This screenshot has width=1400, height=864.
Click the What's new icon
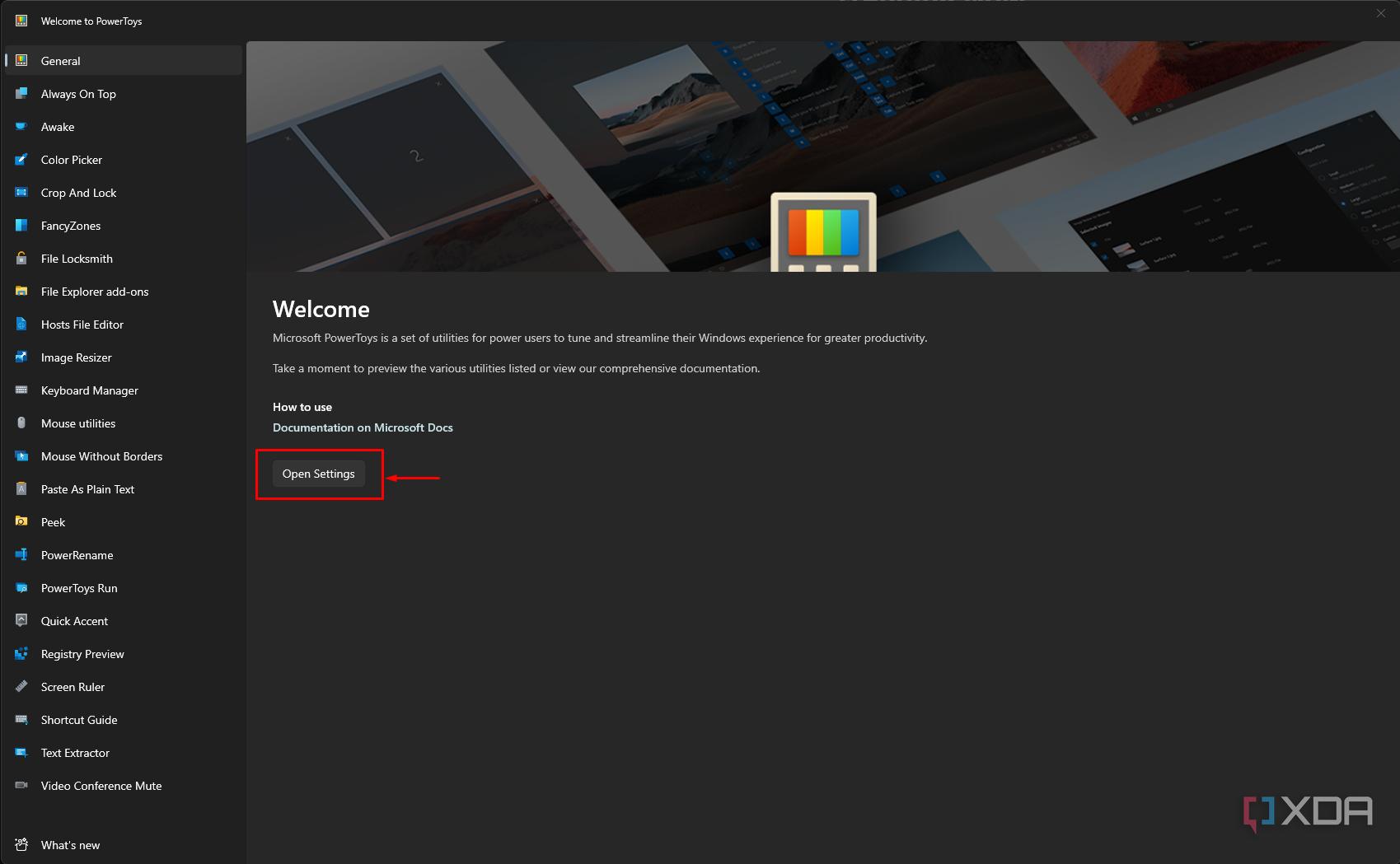(x=21, y=845)
